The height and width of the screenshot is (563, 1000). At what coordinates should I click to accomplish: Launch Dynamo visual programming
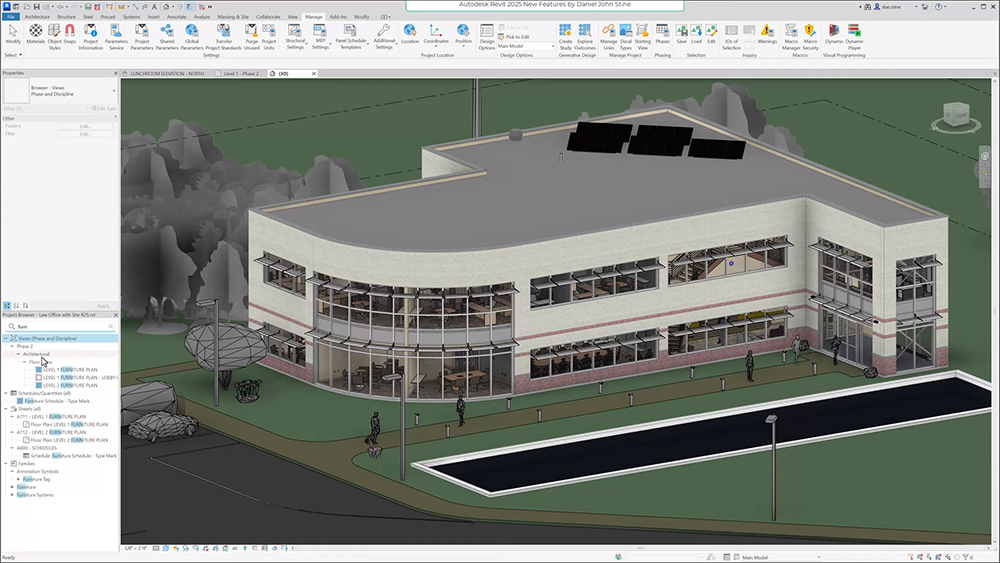(834, 34)
